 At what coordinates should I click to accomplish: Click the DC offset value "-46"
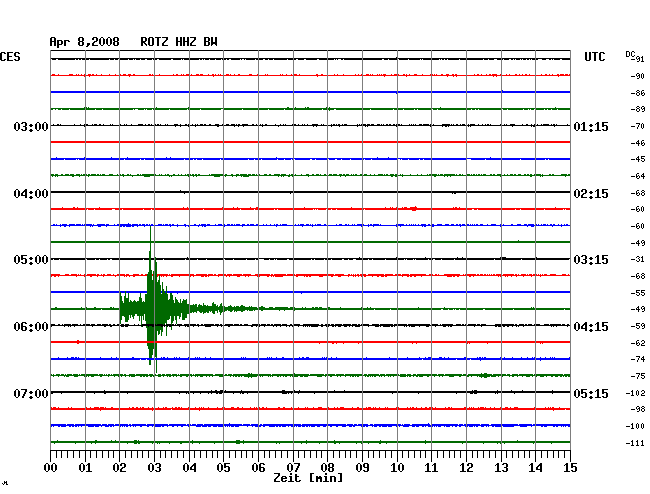(638, 143)
